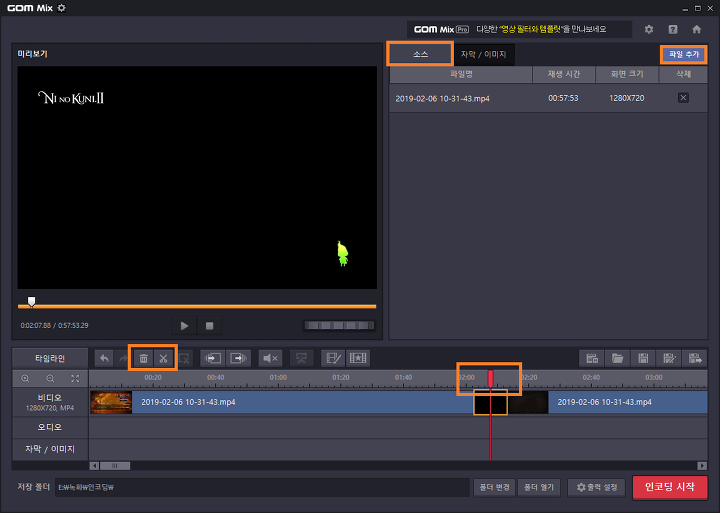The width and height of the screenshot is (720, 513).
Task: Play the preview video
Action: [184, 326]
